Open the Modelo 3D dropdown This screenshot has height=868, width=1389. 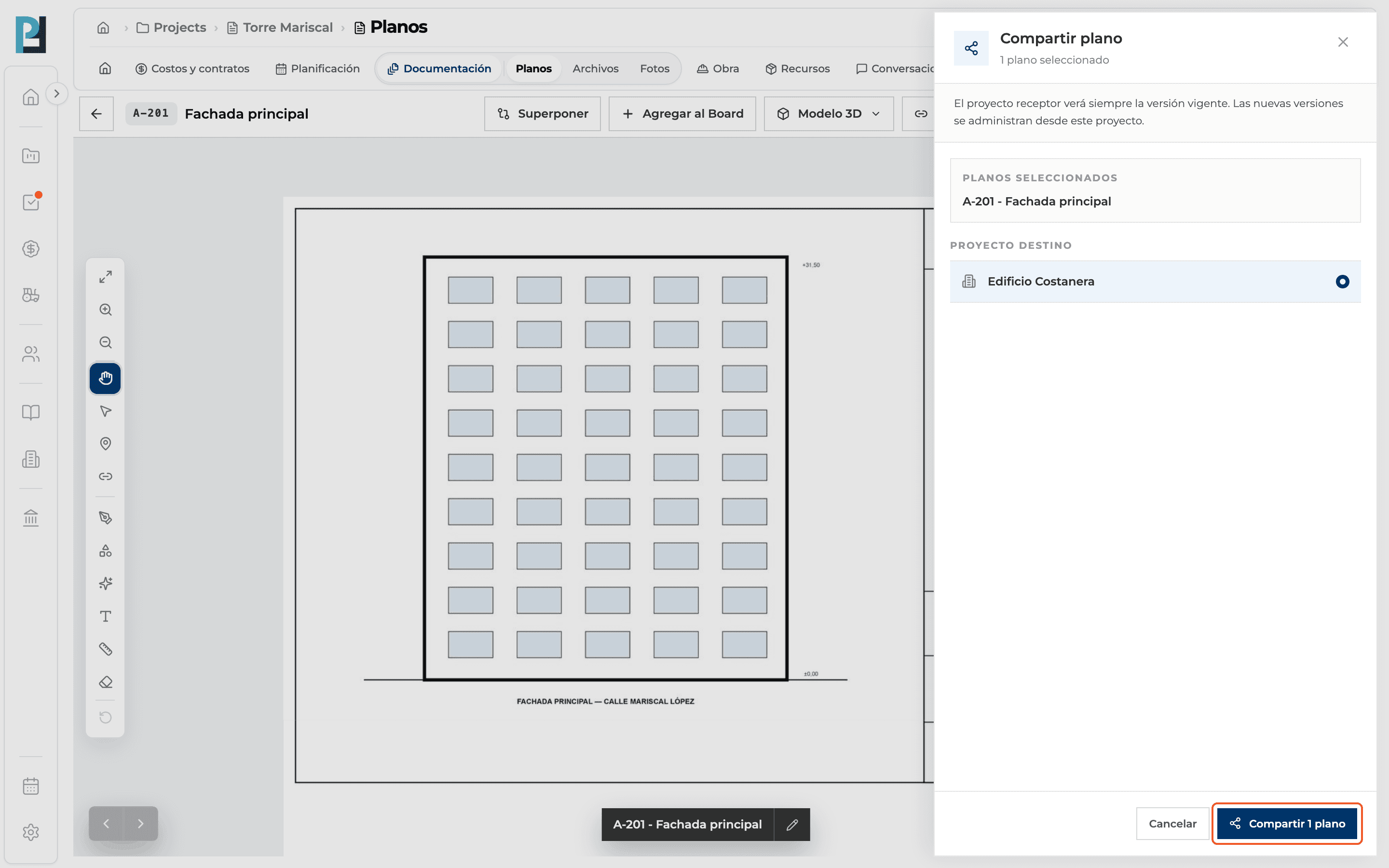tap(829, 114)
